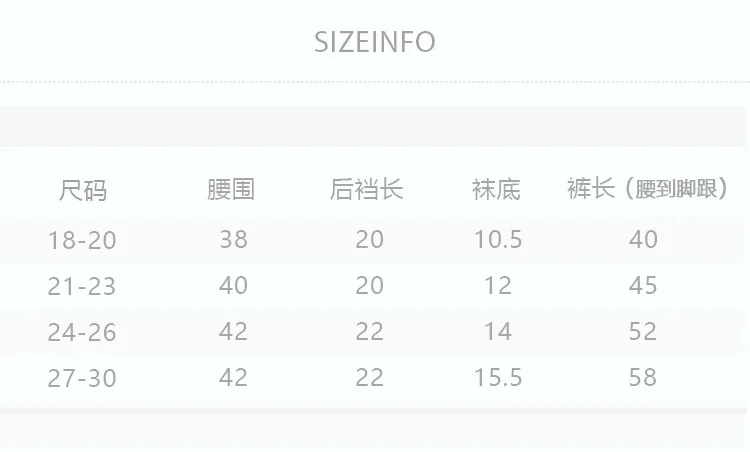Click waist value 38
The width and height of the screenshot is (750, 452).
(x=233, y=239)
